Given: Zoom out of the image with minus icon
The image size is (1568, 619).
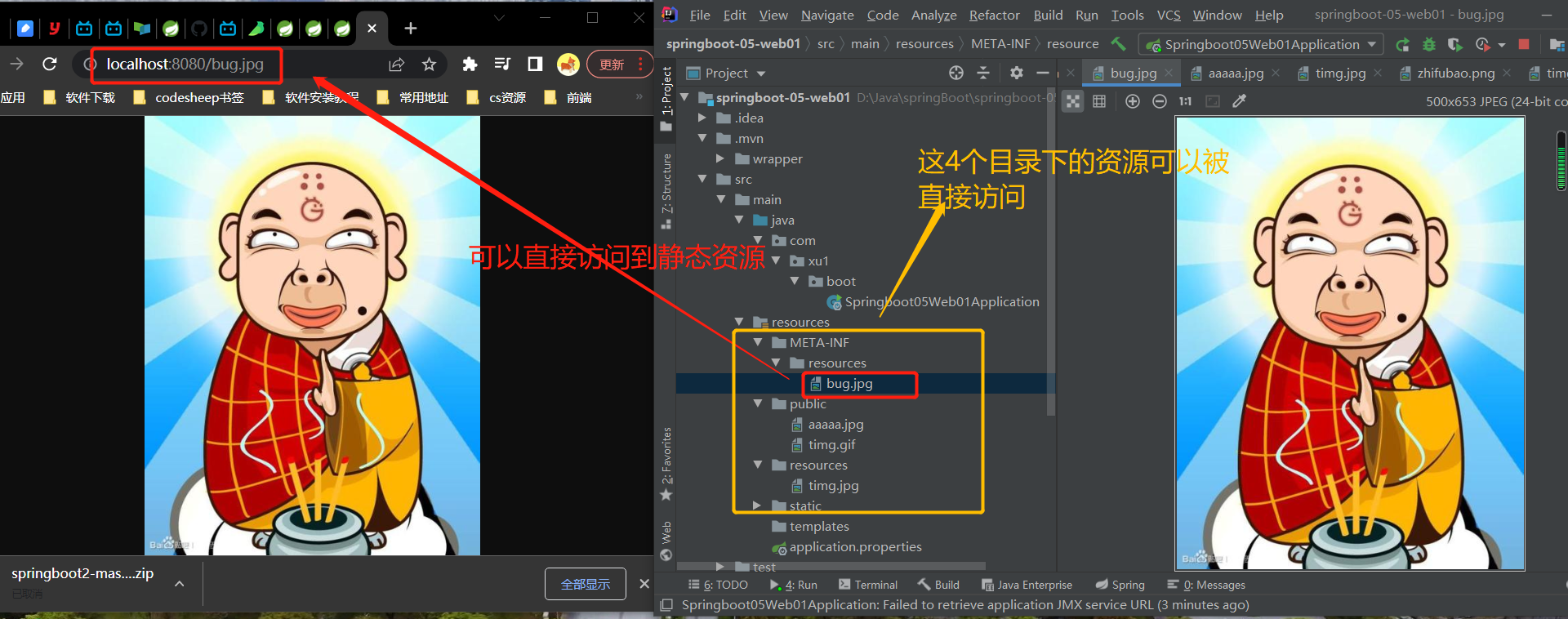Looking at the screenshot, I should [x=1160, y=101].
